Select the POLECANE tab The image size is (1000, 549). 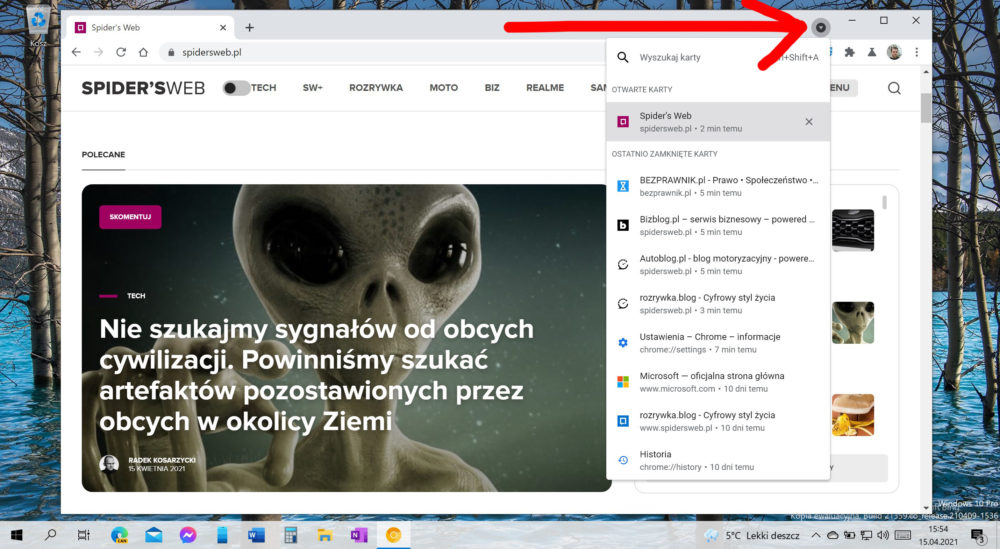[103, 155]
